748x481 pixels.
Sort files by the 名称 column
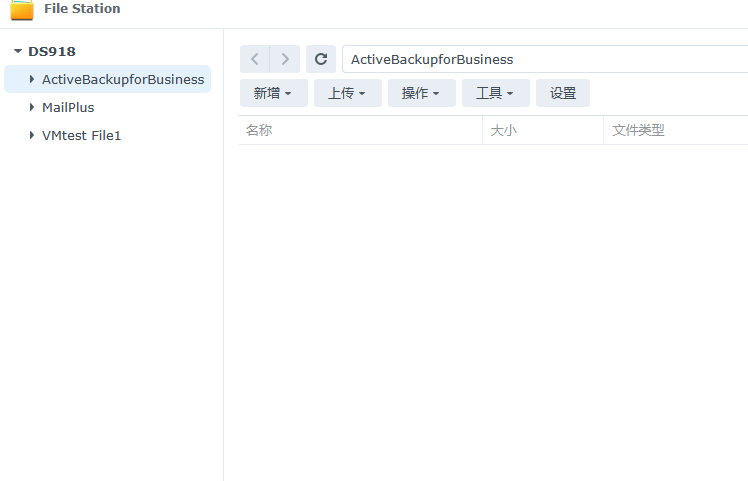tap(359, 130)
